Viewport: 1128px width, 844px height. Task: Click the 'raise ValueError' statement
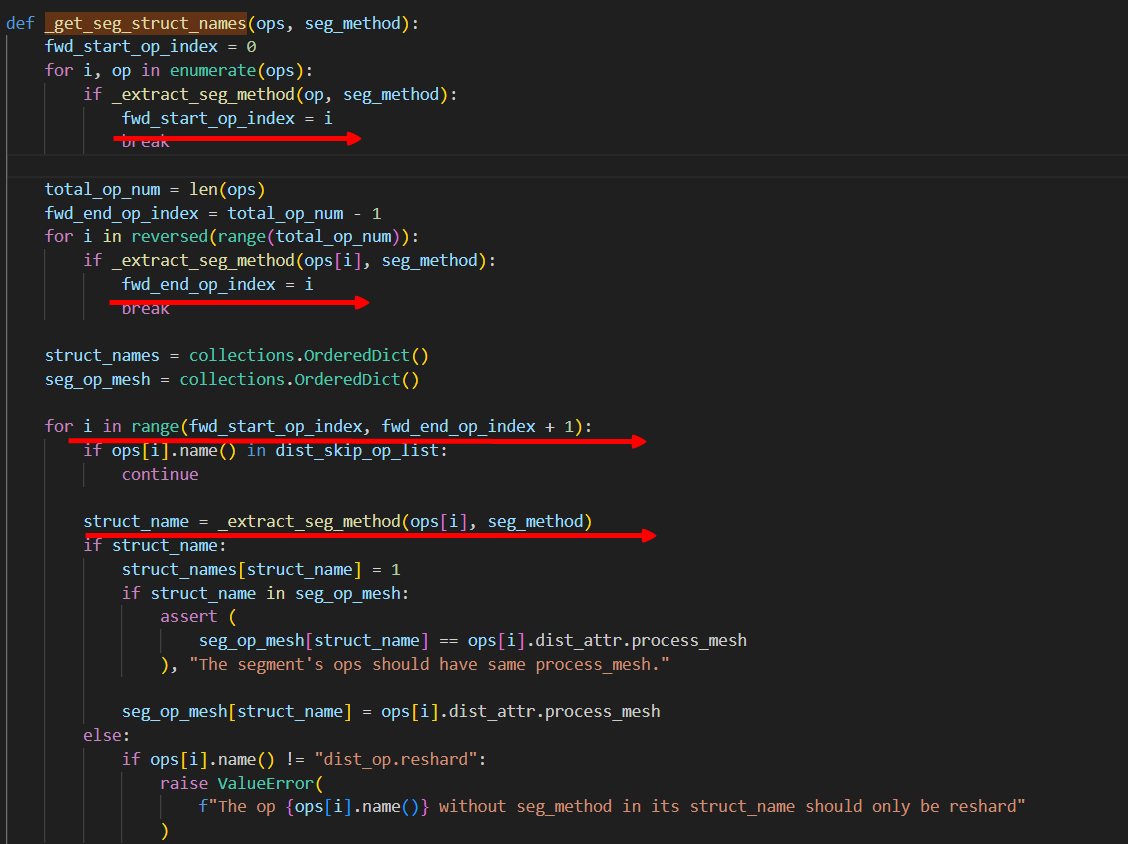tap(236, 782)
